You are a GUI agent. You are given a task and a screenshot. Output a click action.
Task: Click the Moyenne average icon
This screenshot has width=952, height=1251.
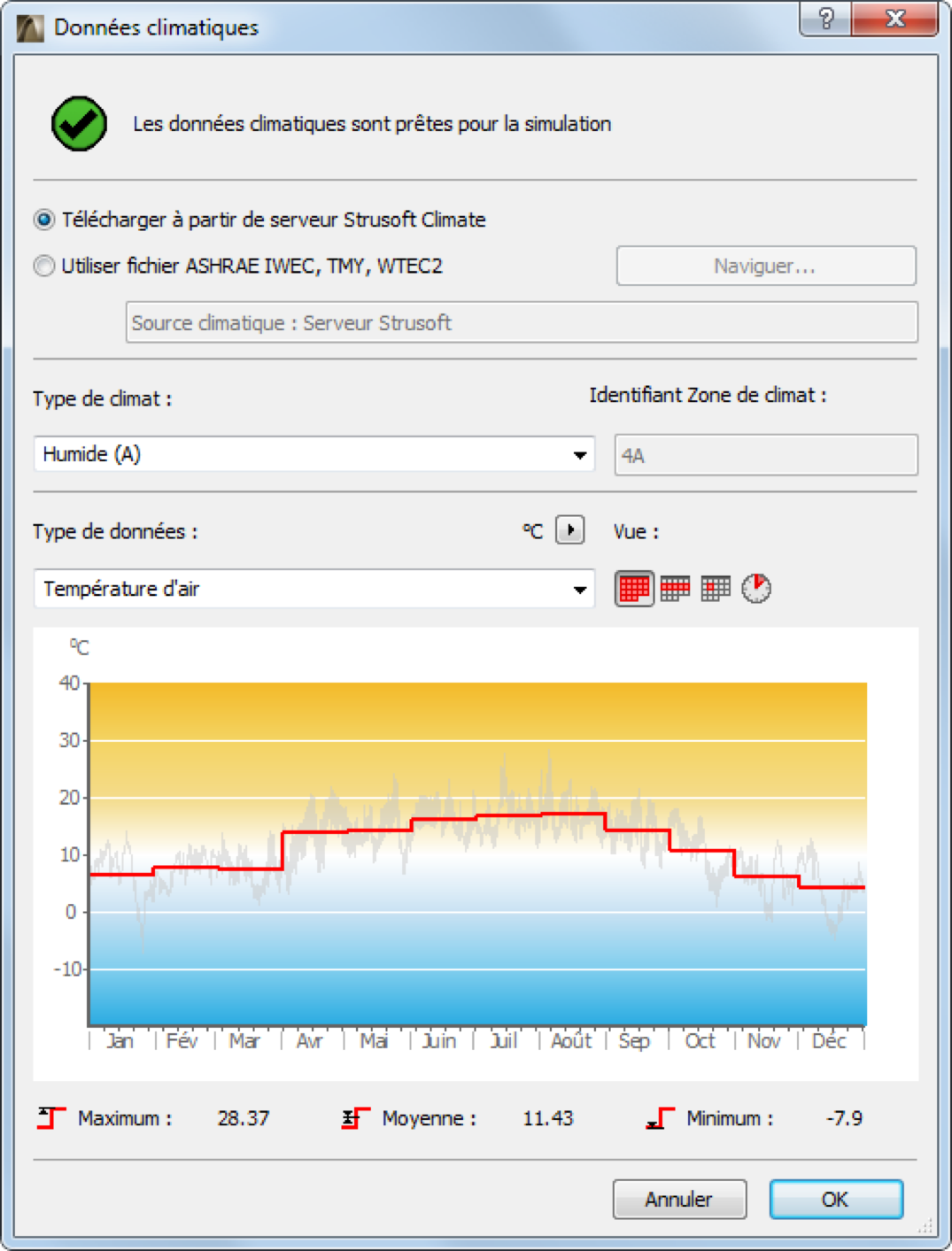356,1118
